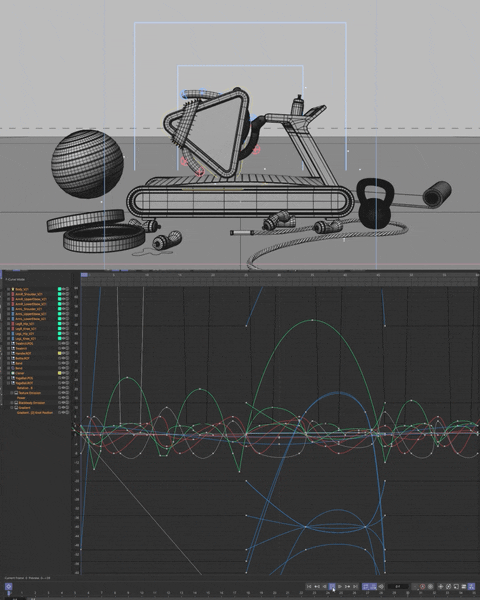Image resolution: width=480 pixels, height=600 pixels.
Task: Click the circular solo icon in Cloner row
Action: click(67, 373)
